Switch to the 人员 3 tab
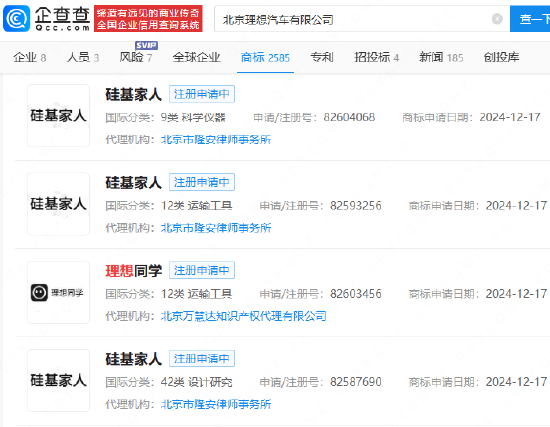Screen dimensions: 550x427 [x=83, y=57]
